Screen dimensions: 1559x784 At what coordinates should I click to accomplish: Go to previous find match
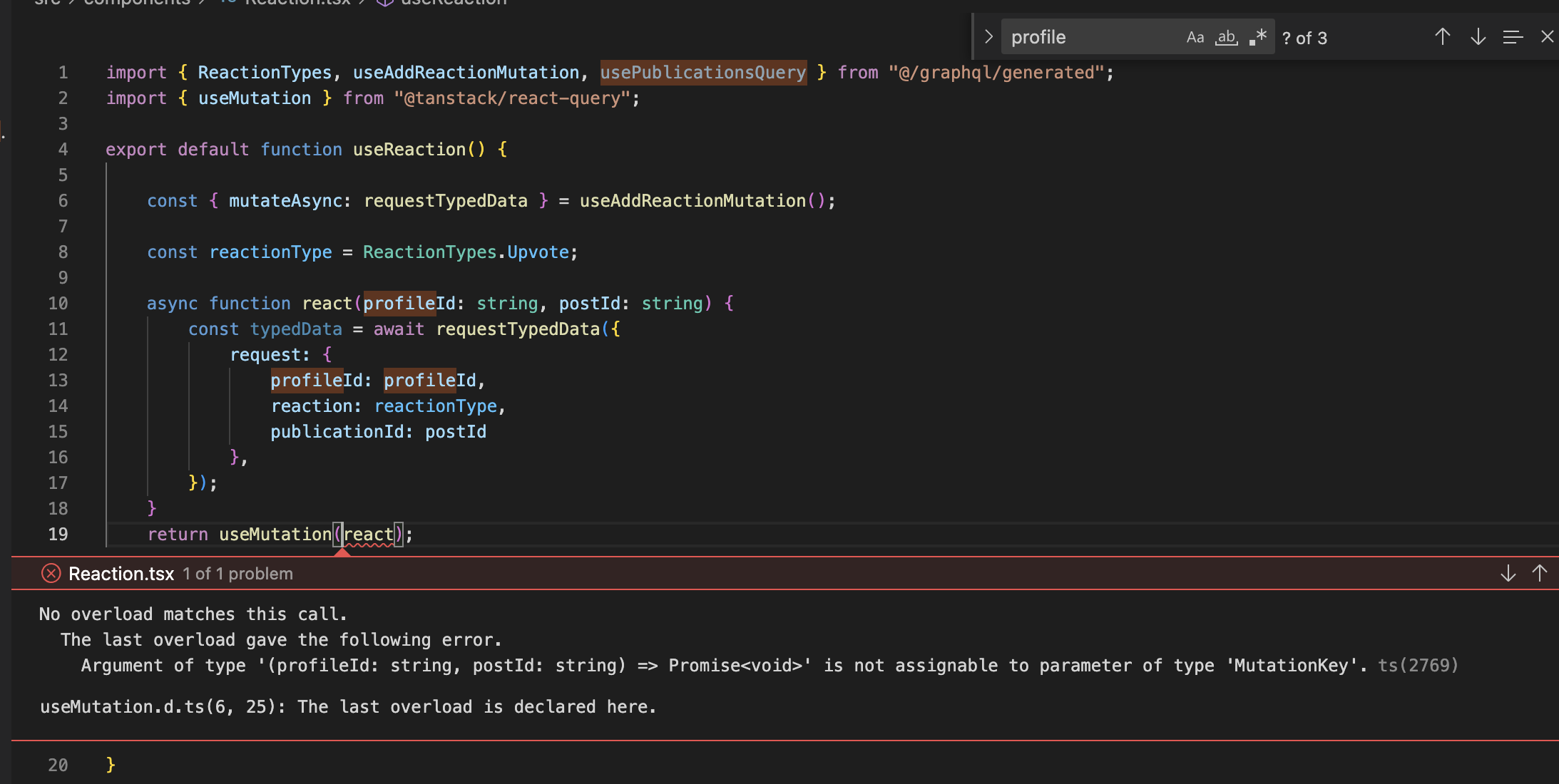[x=1442, y=37]
